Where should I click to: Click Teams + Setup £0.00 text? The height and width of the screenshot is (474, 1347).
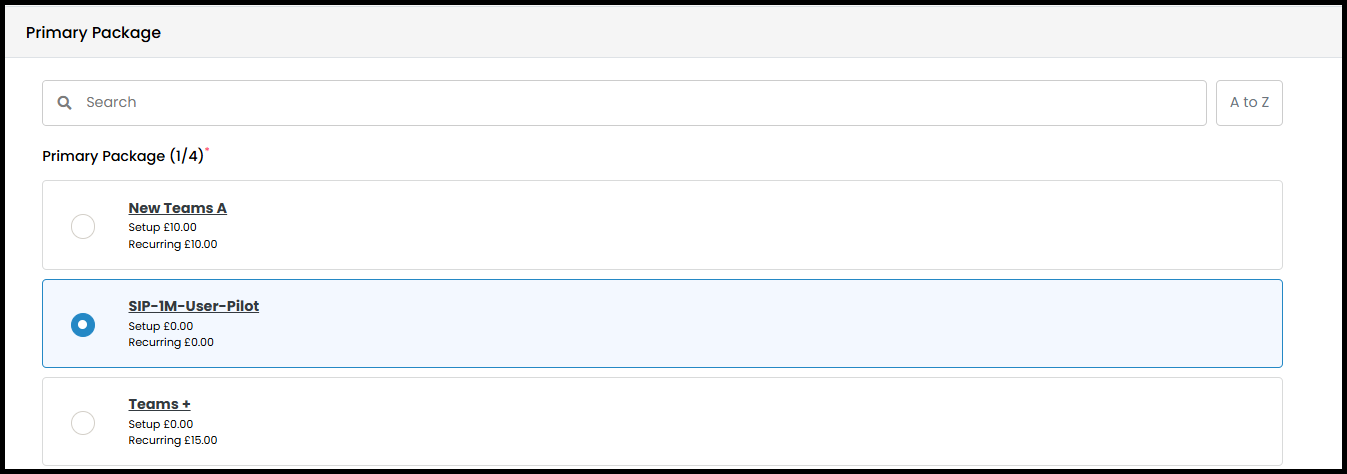[x=161, y=424]
